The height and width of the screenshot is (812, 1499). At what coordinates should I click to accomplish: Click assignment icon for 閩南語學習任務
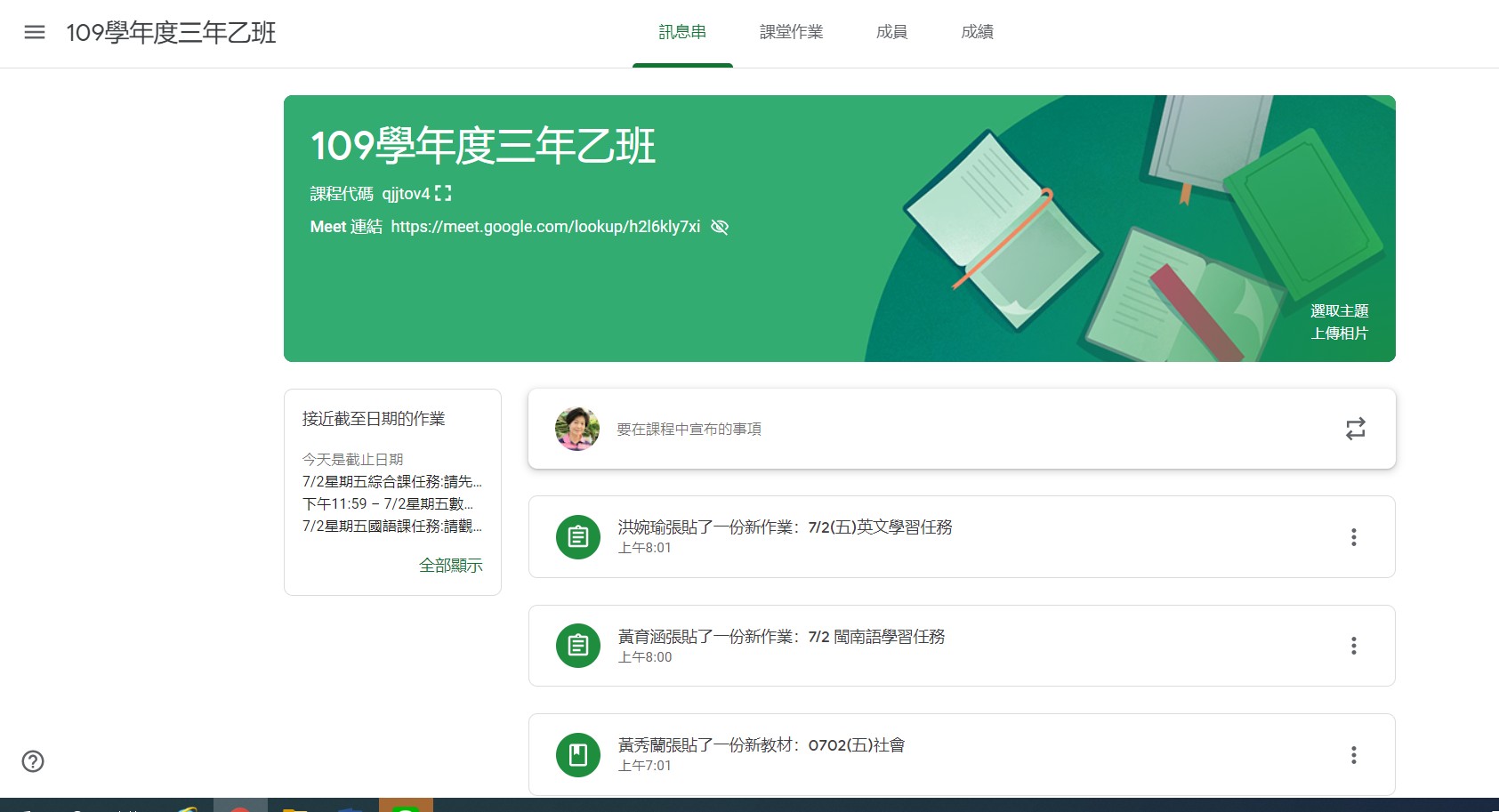pos(578,646)
